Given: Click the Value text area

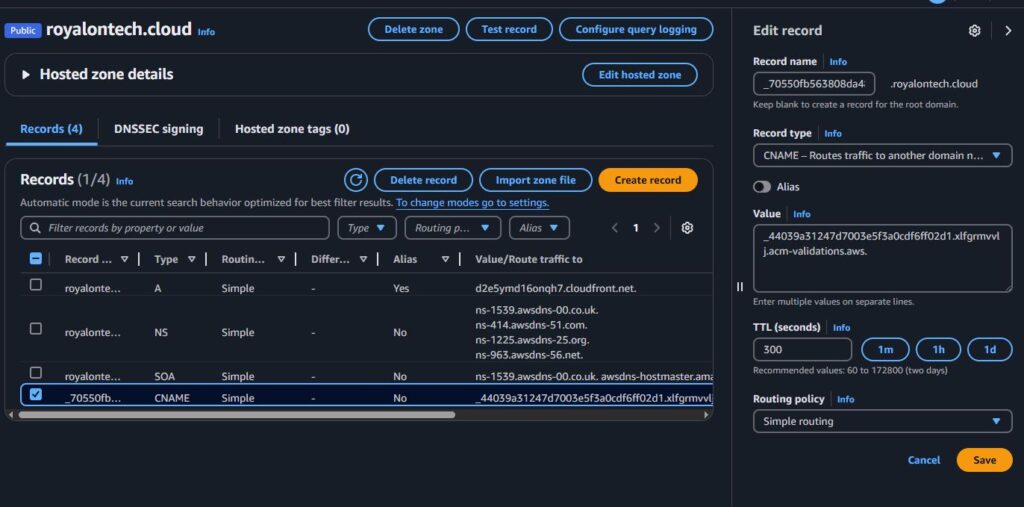Looking at the screenshot, I should [x=882, y=257].
